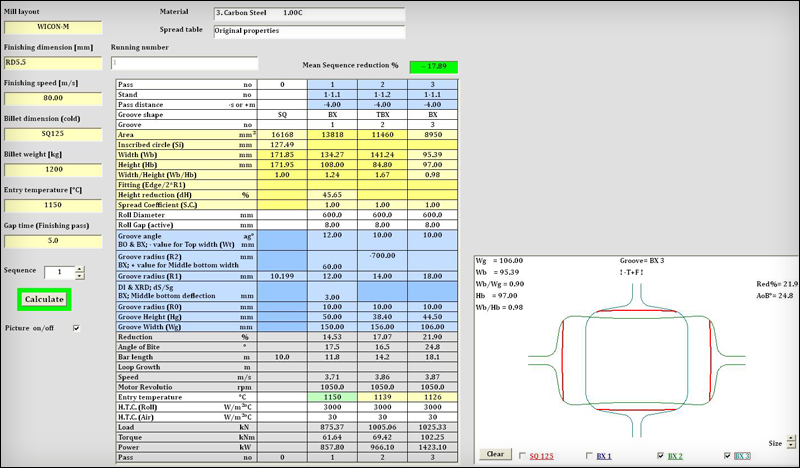
Task: Click pass 3 Torque value 102.25
Action: (432, 437)
